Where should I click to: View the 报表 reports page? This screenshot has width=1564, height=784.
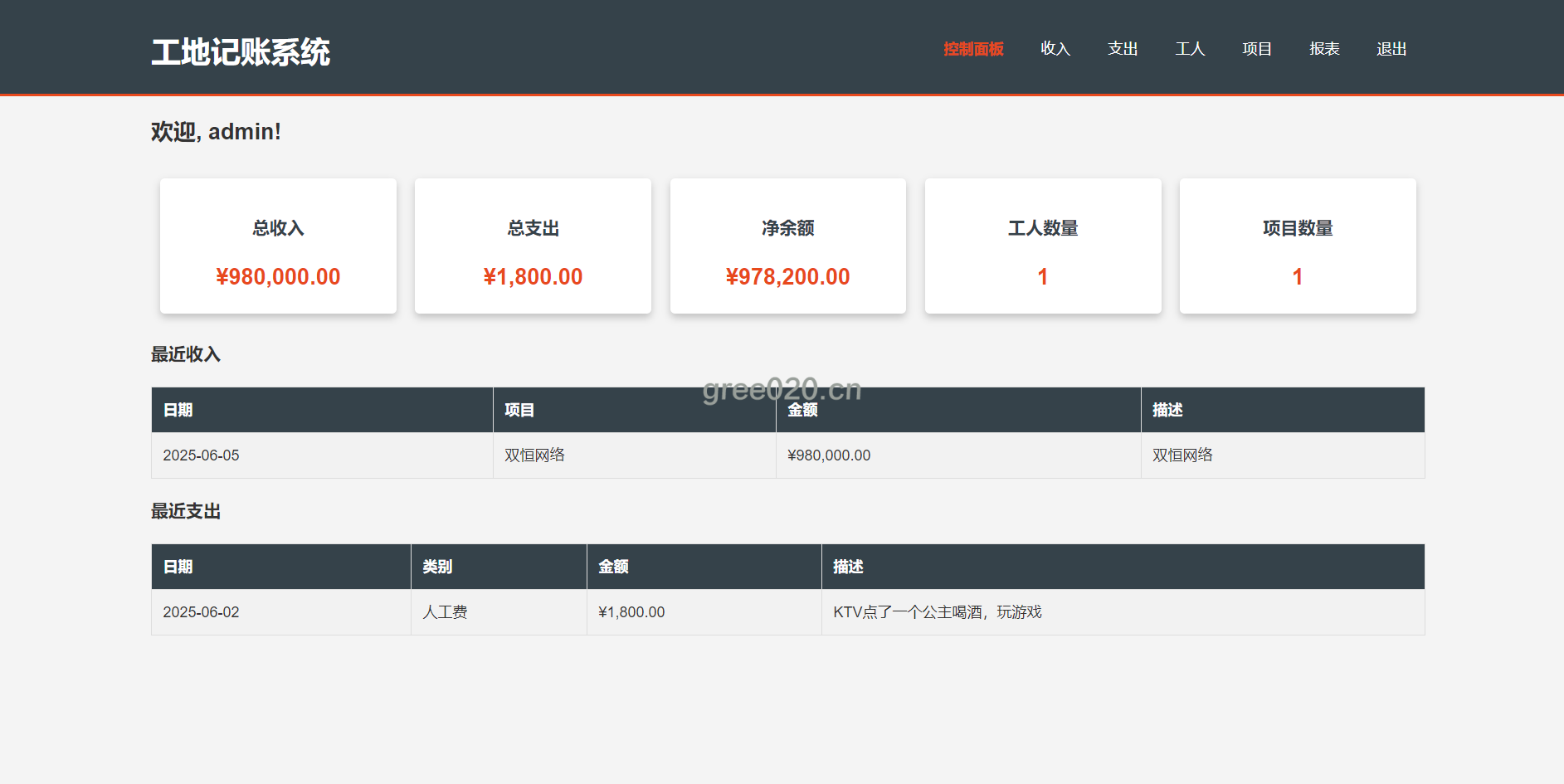pyautogui.click(x=1324, y=49)
